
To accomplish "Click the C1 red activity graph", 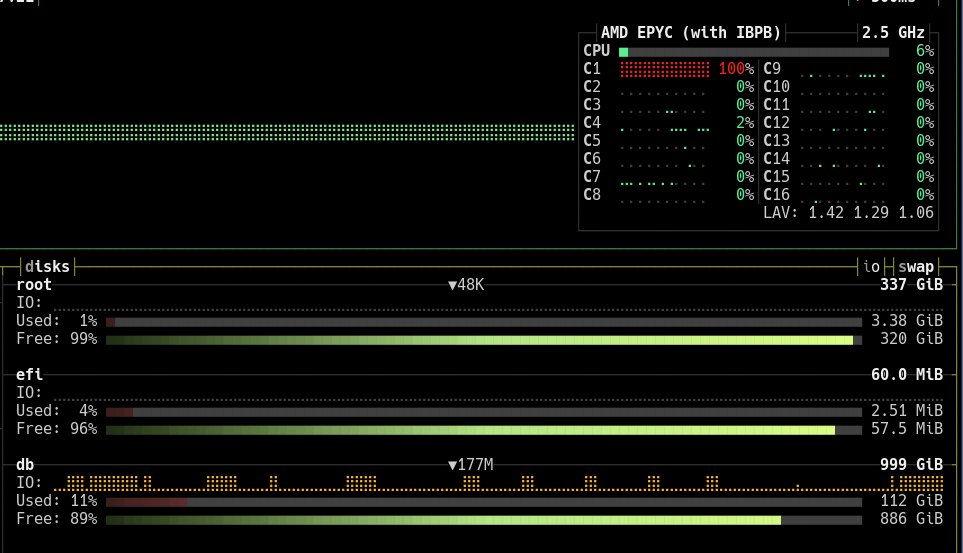I will coord(665,69).
